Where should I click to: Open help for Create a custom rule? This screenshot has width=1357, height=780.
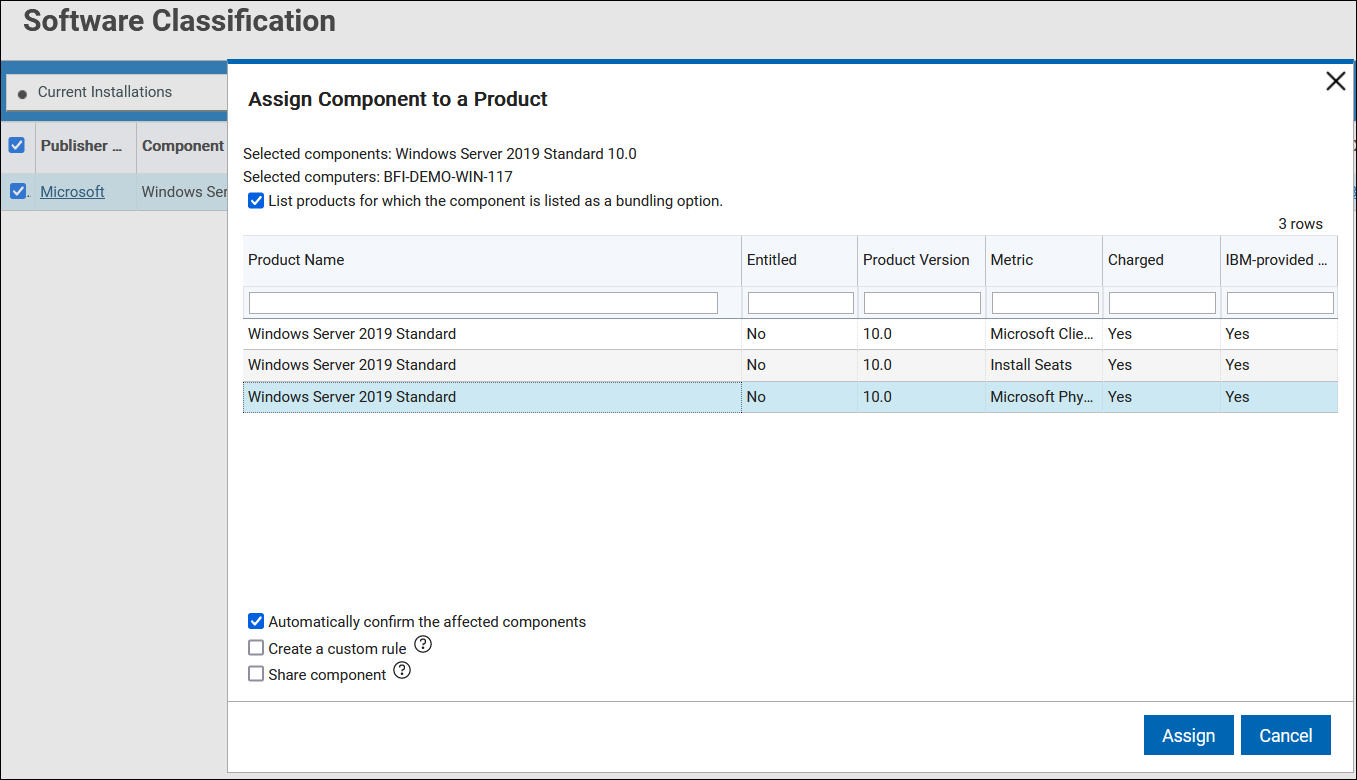(x=423, y=645)
